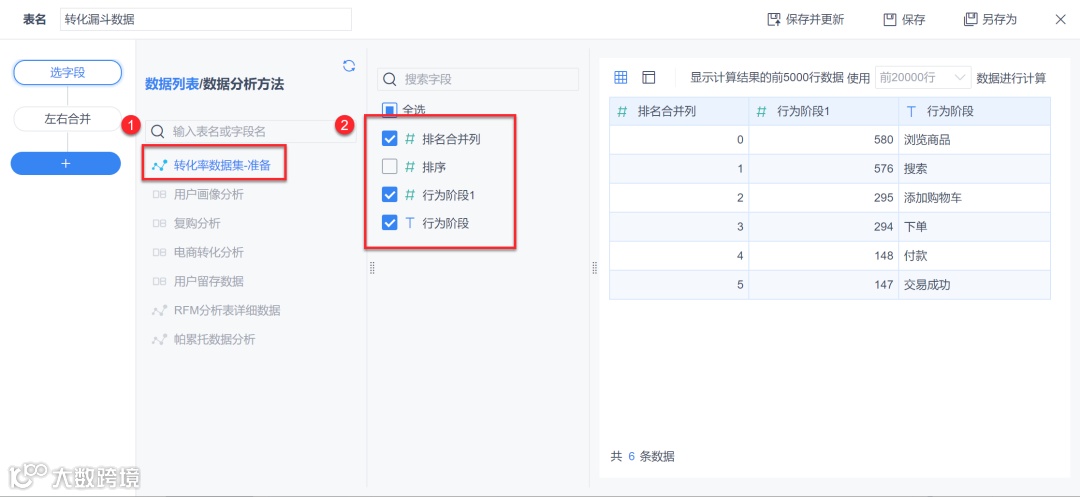
Task: Click 行为阶段 column header
Action: pyautogui.click(x=975, y=112)
